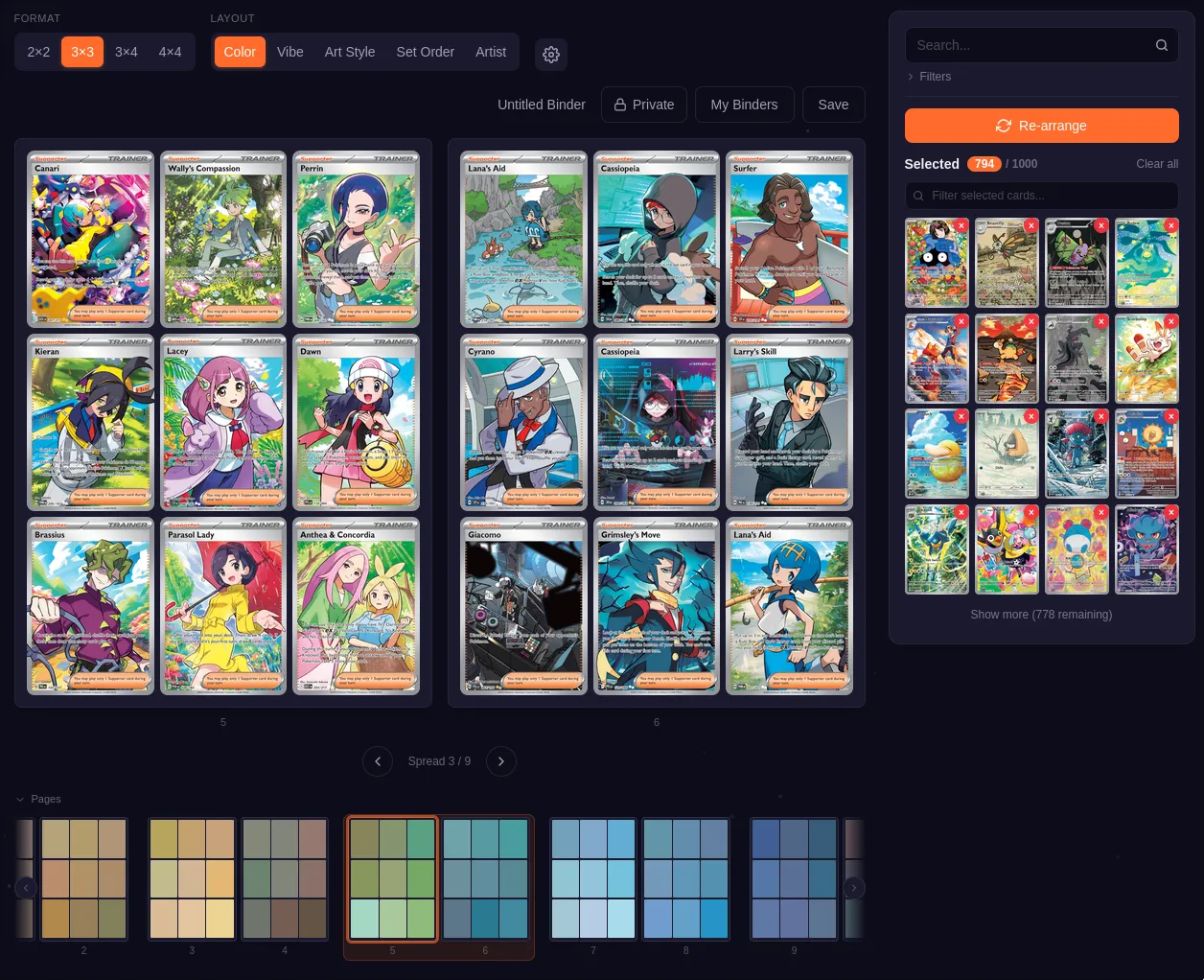
Task: Select the Larry's Skill card
Action: (x=789, y=423)
